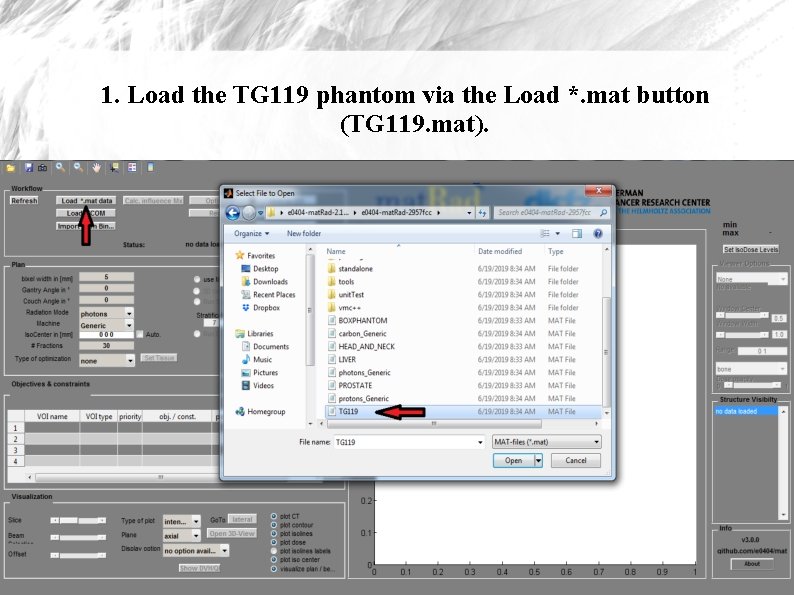Toggle the plot iso center radio button
Viewport: 794px width, 595px height.
[x=273, y=560]
